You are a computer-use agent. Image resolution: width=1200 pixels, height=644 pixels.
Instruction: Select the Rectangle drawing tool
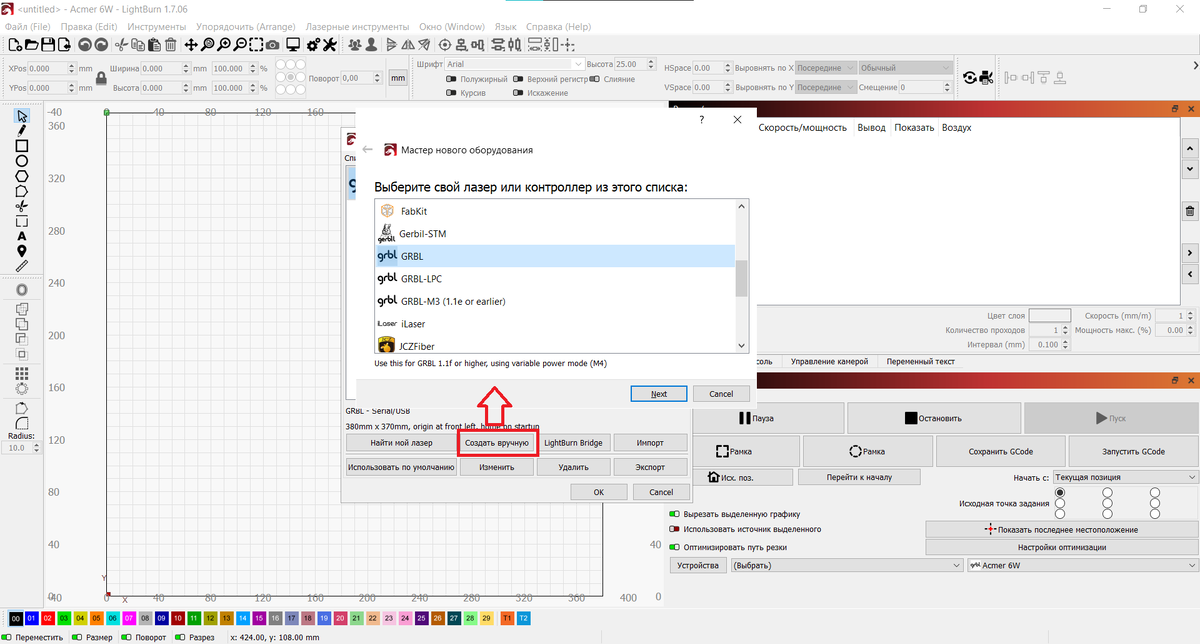click(x=21, y=146)
